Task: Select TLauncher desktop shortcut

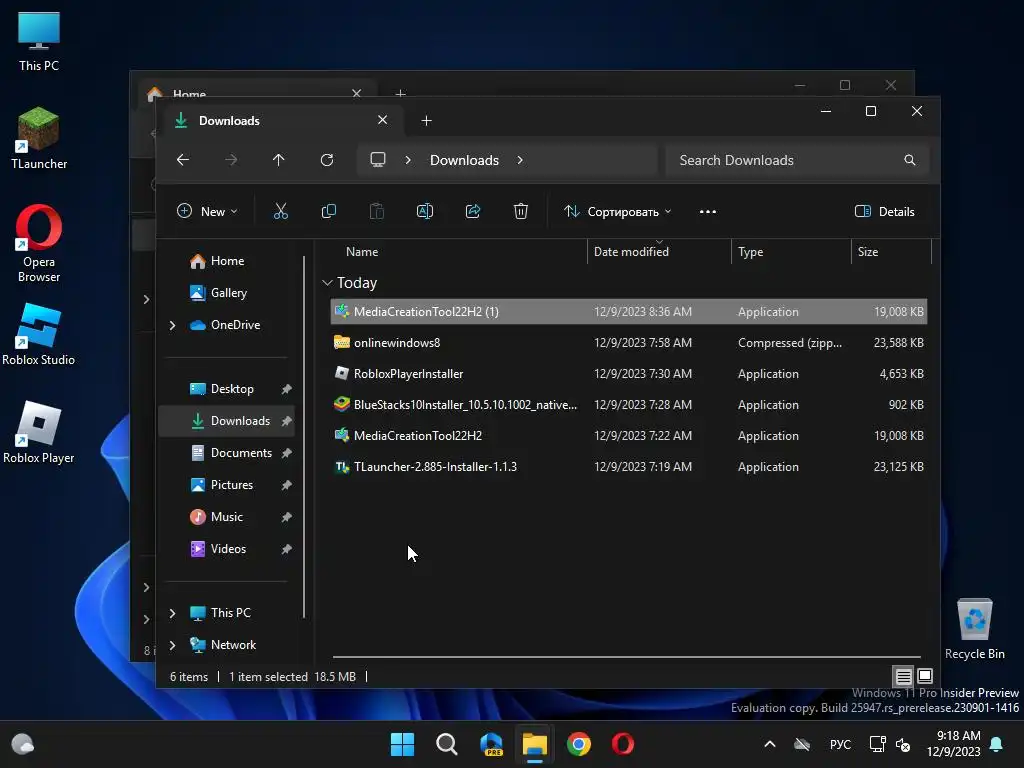Action: [39, 139]
